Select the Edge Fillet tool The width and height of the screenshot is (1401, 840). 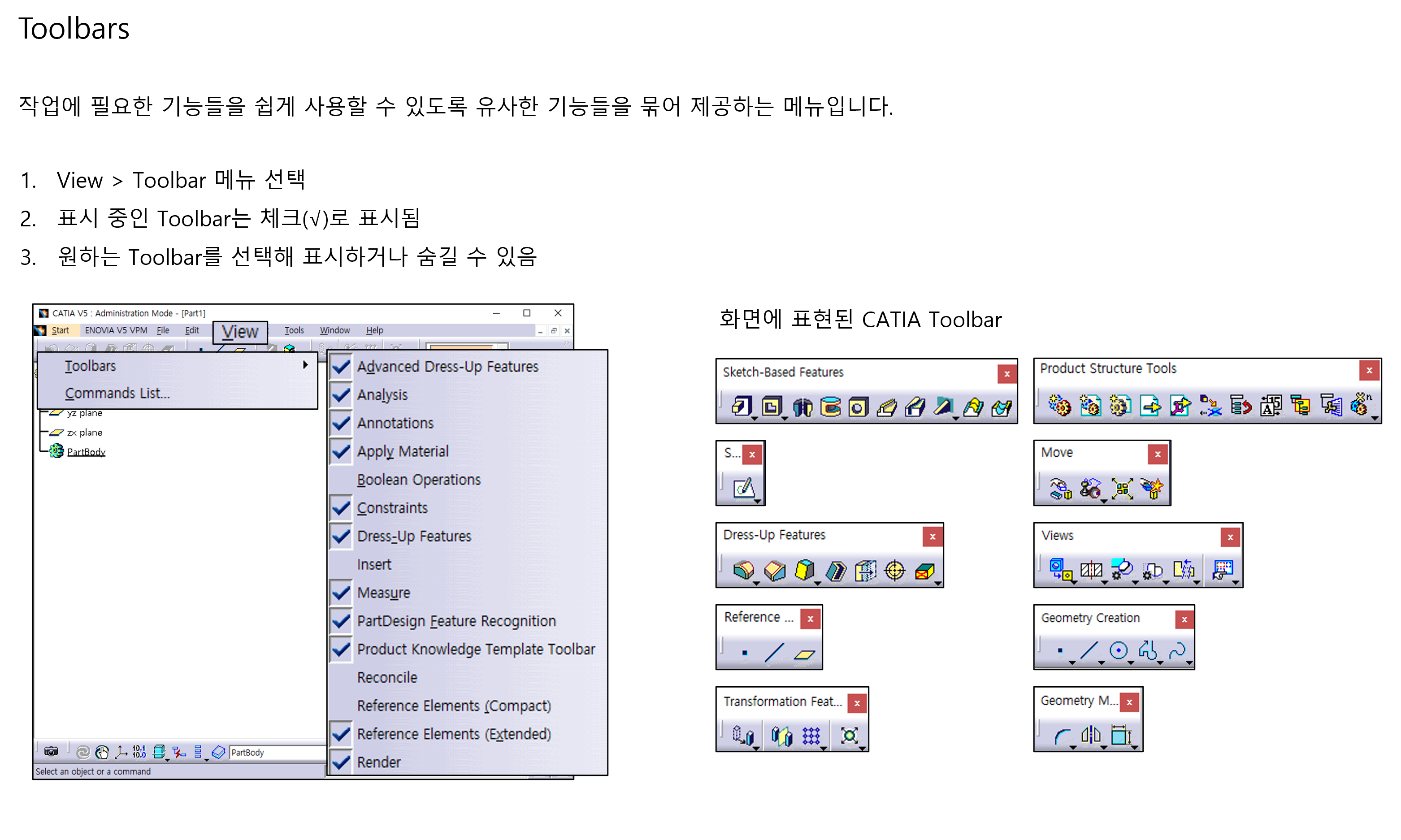pyautogui.click(x=743, y=570)
